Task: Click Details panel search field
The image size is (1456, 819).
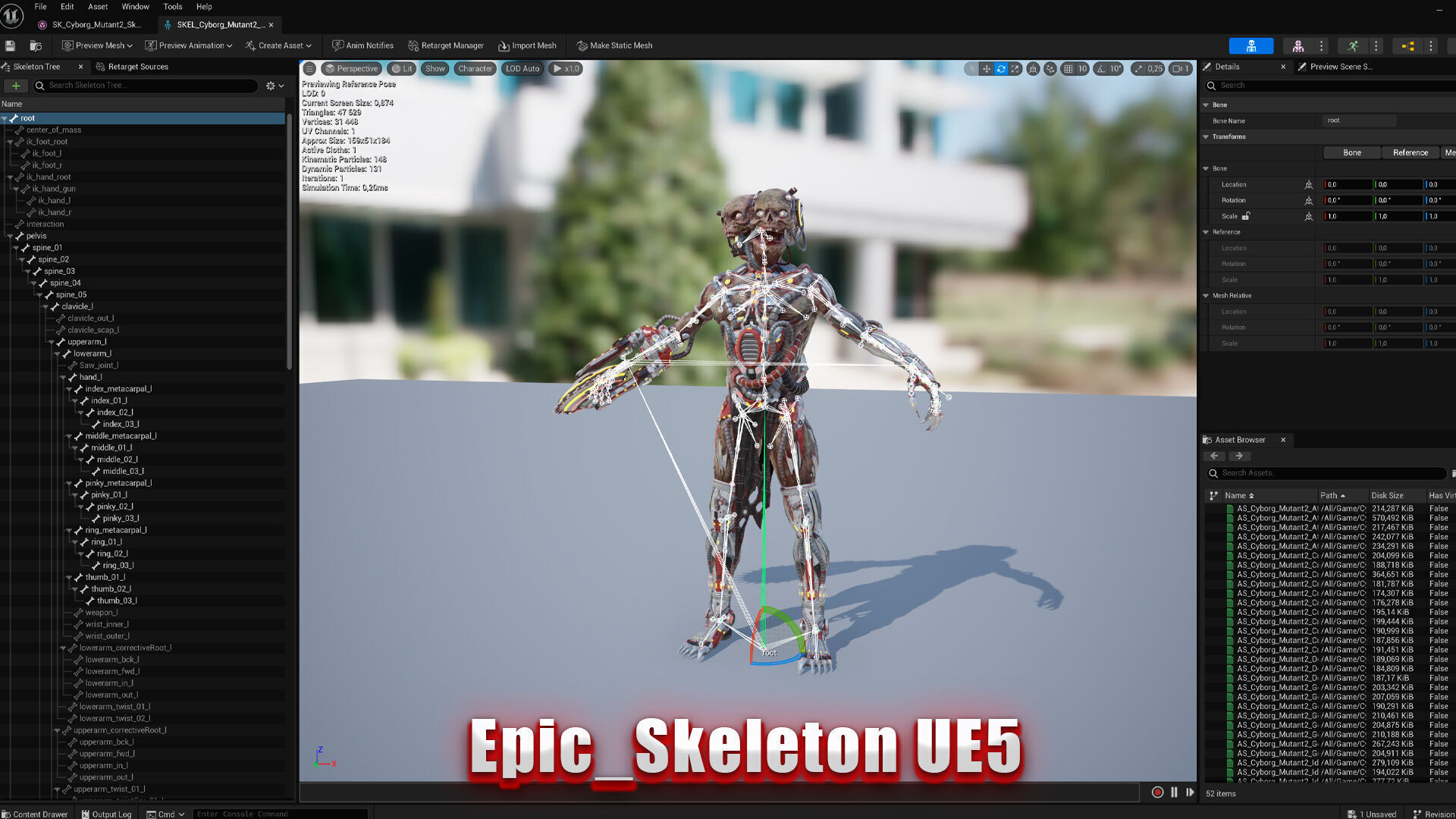Action: (x=1331, y=86)
